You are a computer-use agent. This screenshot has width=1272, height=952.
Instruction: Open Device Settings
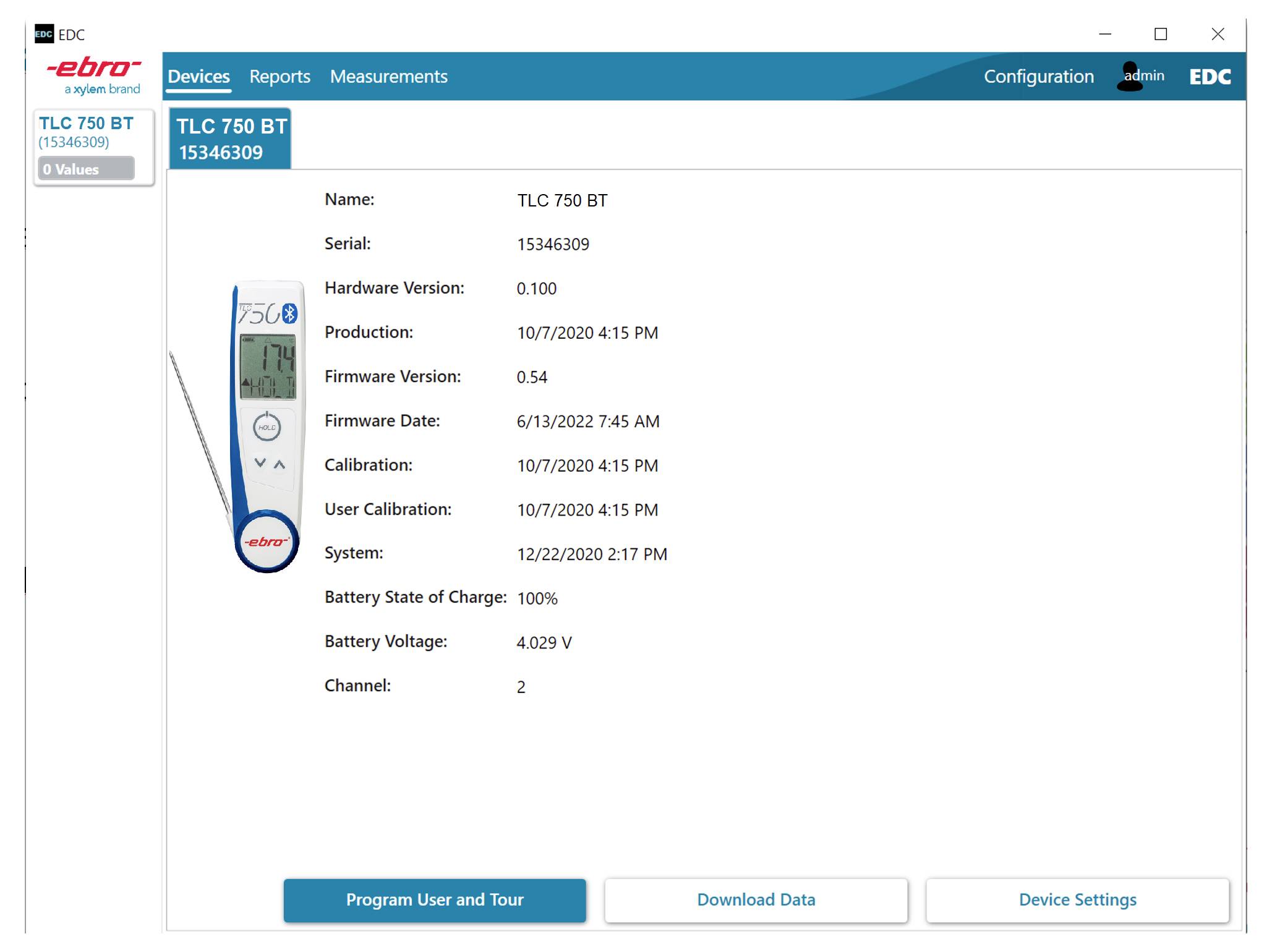(x=1077, y=900)
